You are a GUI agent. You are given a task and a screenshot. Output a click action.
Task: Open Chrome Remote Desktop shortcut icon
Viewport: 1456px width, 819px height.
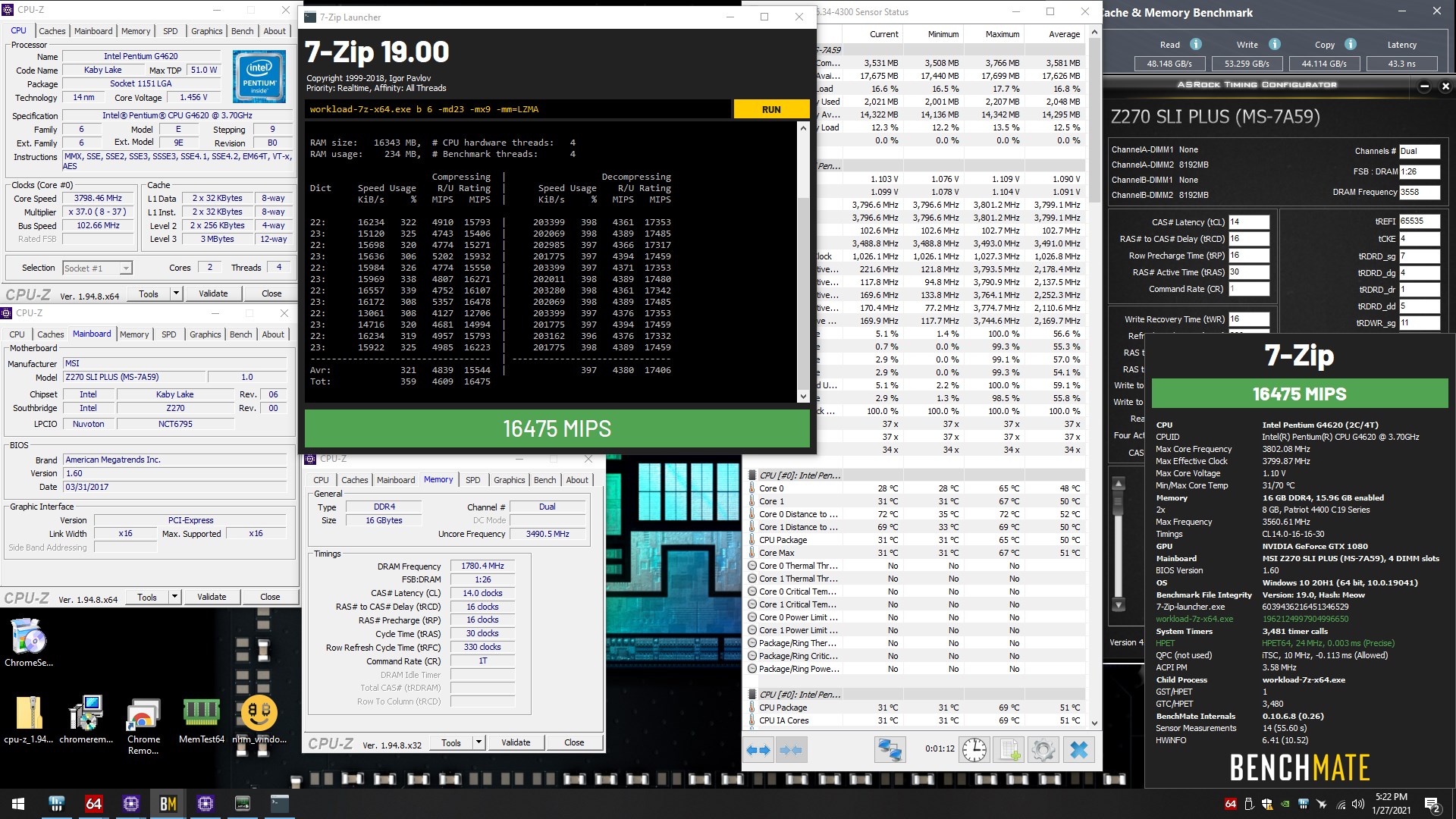(143, 726)
